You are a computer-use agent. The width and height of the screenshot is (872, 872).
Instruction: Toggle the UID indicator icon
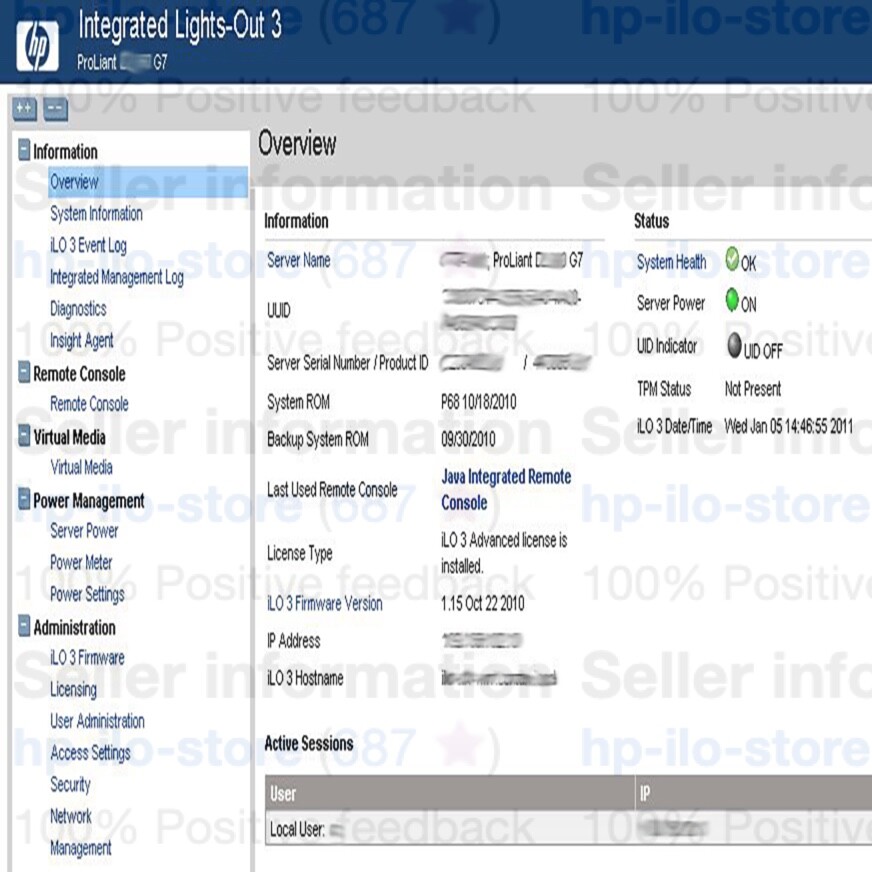[x=734, y=345]
